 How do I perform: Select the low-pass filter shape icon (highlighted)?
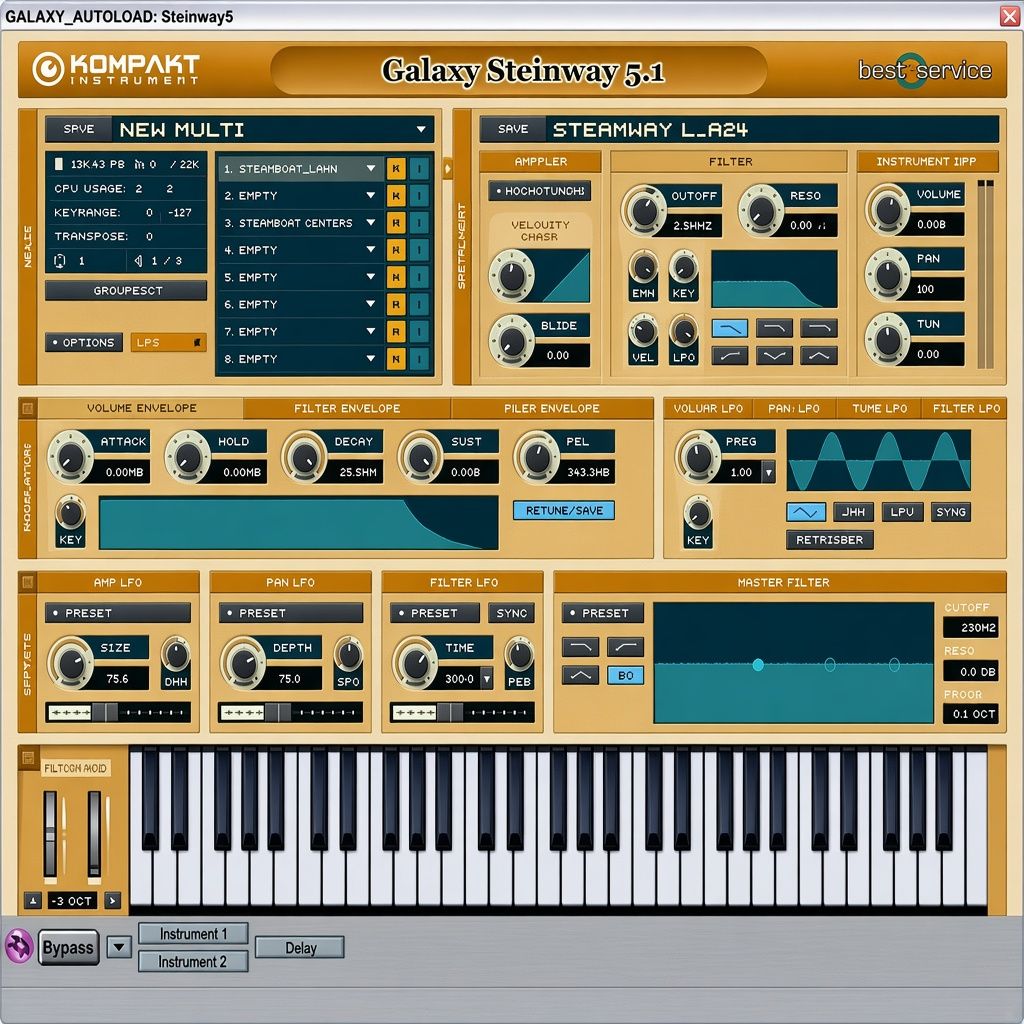(x=729, y=328)
